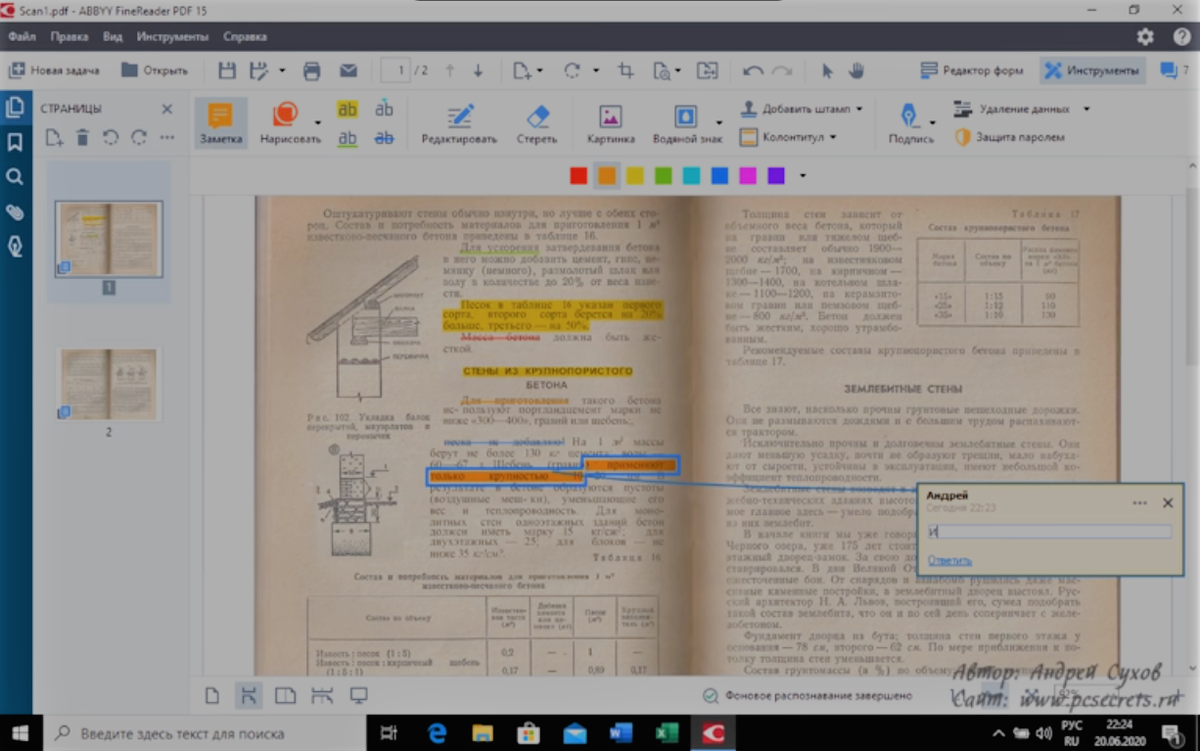Toggle the Страницы pages sidebar icon

coord(15,108)
